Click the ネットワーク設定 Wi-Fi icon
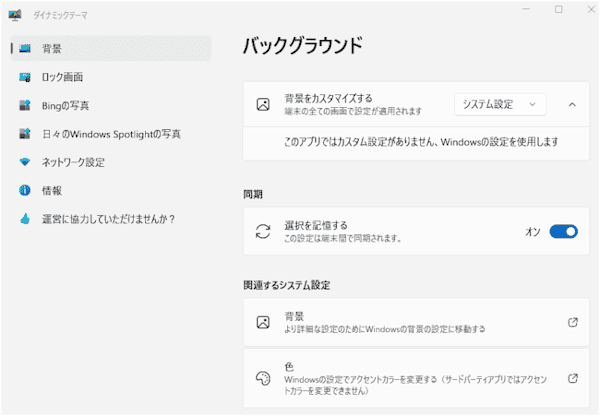The width and height of the screenshot is (600, 416). 25,162
